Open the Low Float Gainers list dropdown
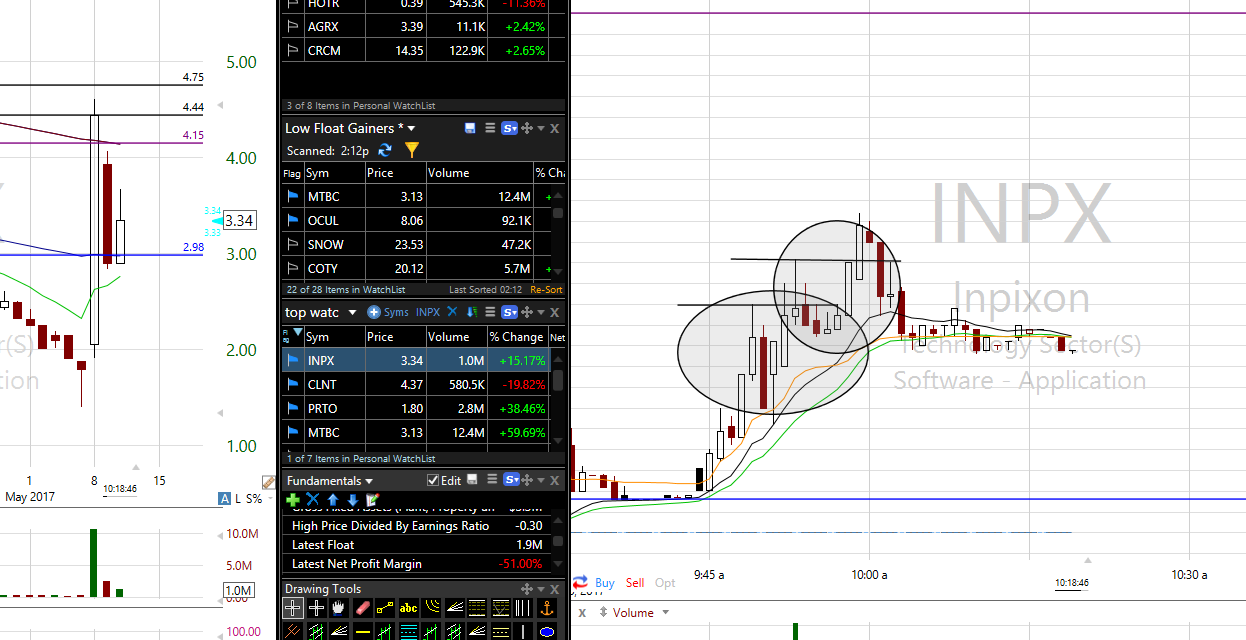Screen dimensions: 1246x640 [x=411, y=128]
